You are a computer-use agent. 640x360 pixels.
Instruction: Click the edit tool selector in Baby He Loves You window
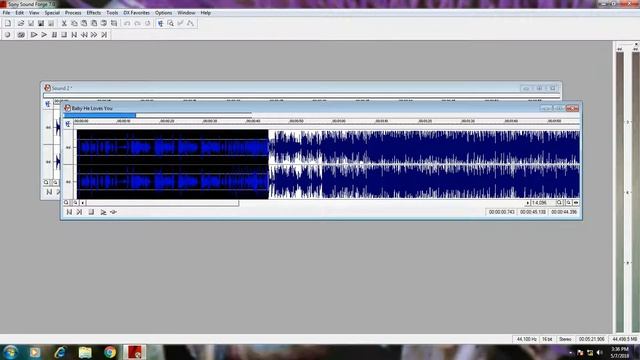tap(68, 124)
